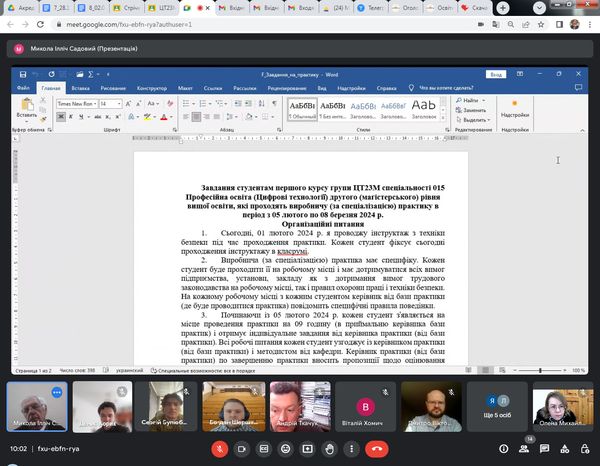Open the Рецензирование ribbon tab
600x466 pixels.
coord(286,87)
